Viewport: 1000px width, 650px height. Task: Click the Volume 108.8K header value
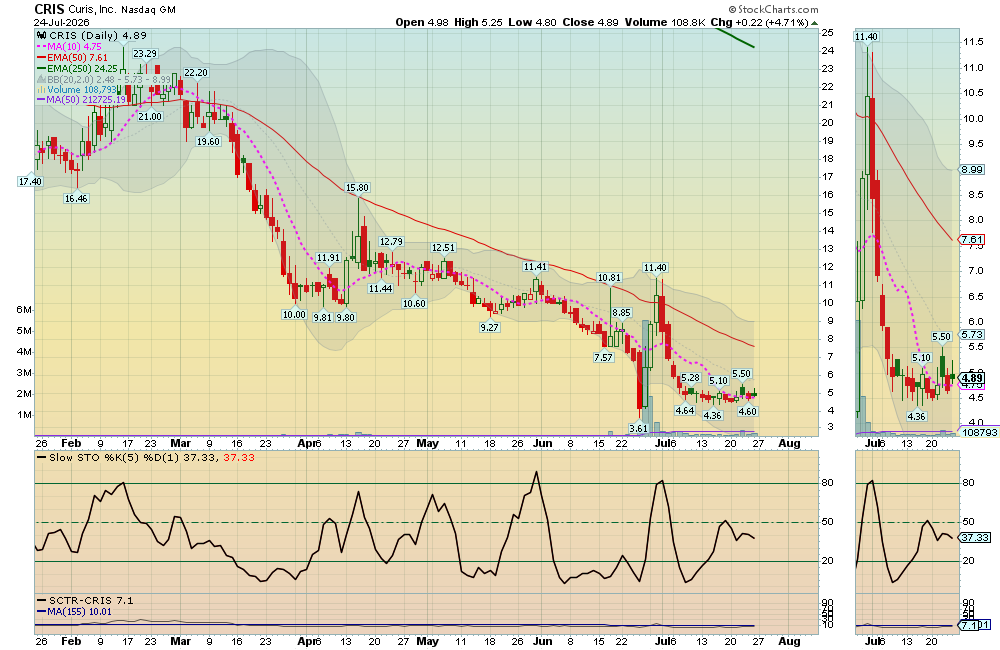665,22
